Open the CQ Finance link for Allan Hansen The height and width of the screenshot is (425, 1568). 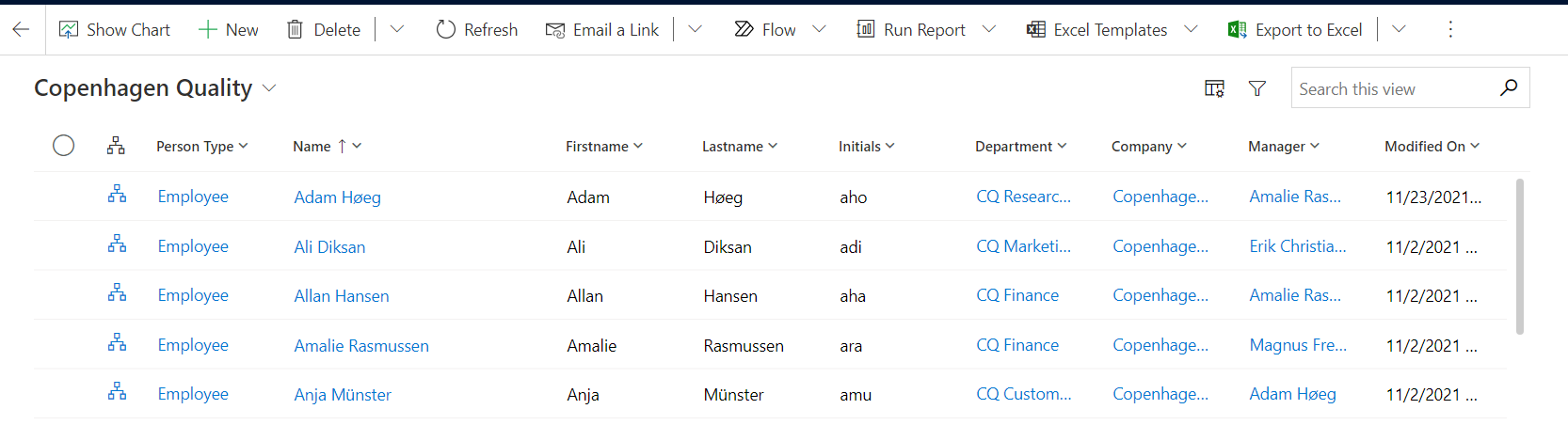(x=1016, y=295)
